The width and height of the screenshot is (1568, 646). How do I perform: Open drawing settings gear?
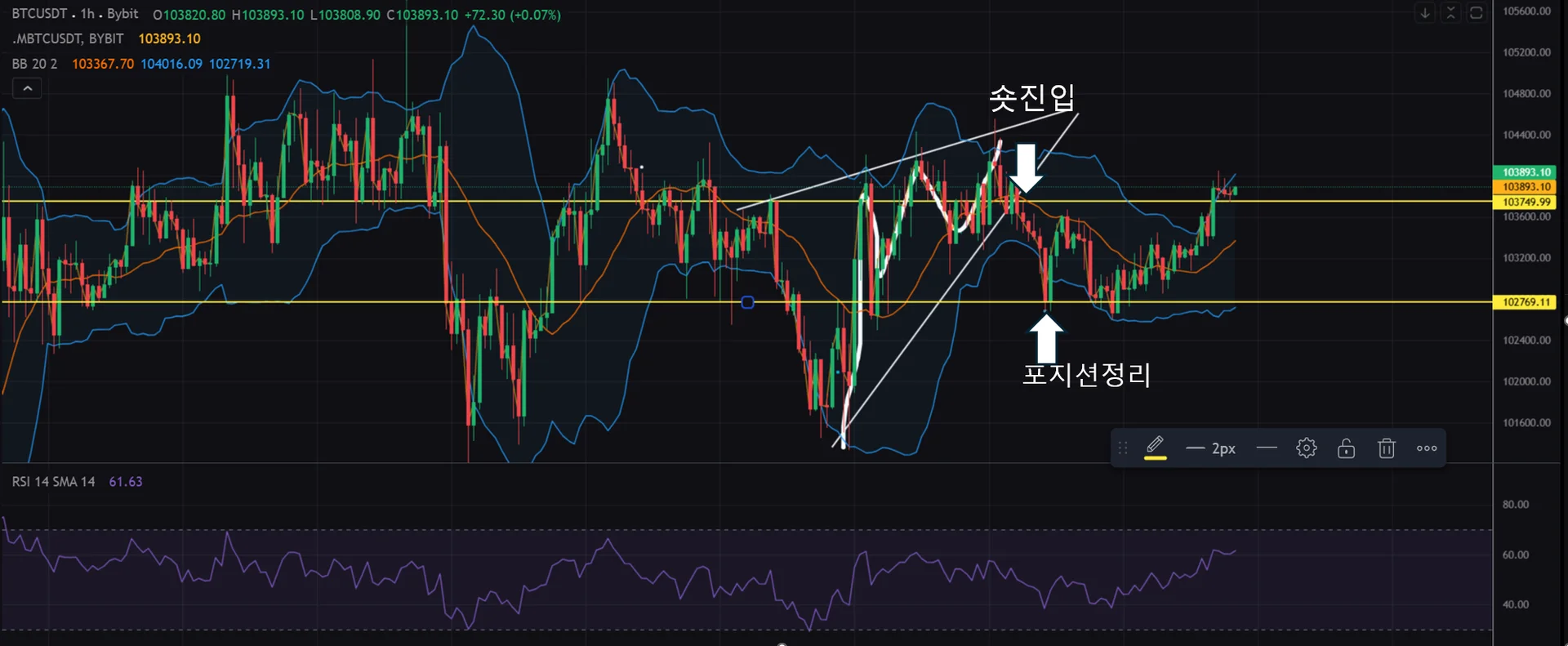click(1307, 448)
